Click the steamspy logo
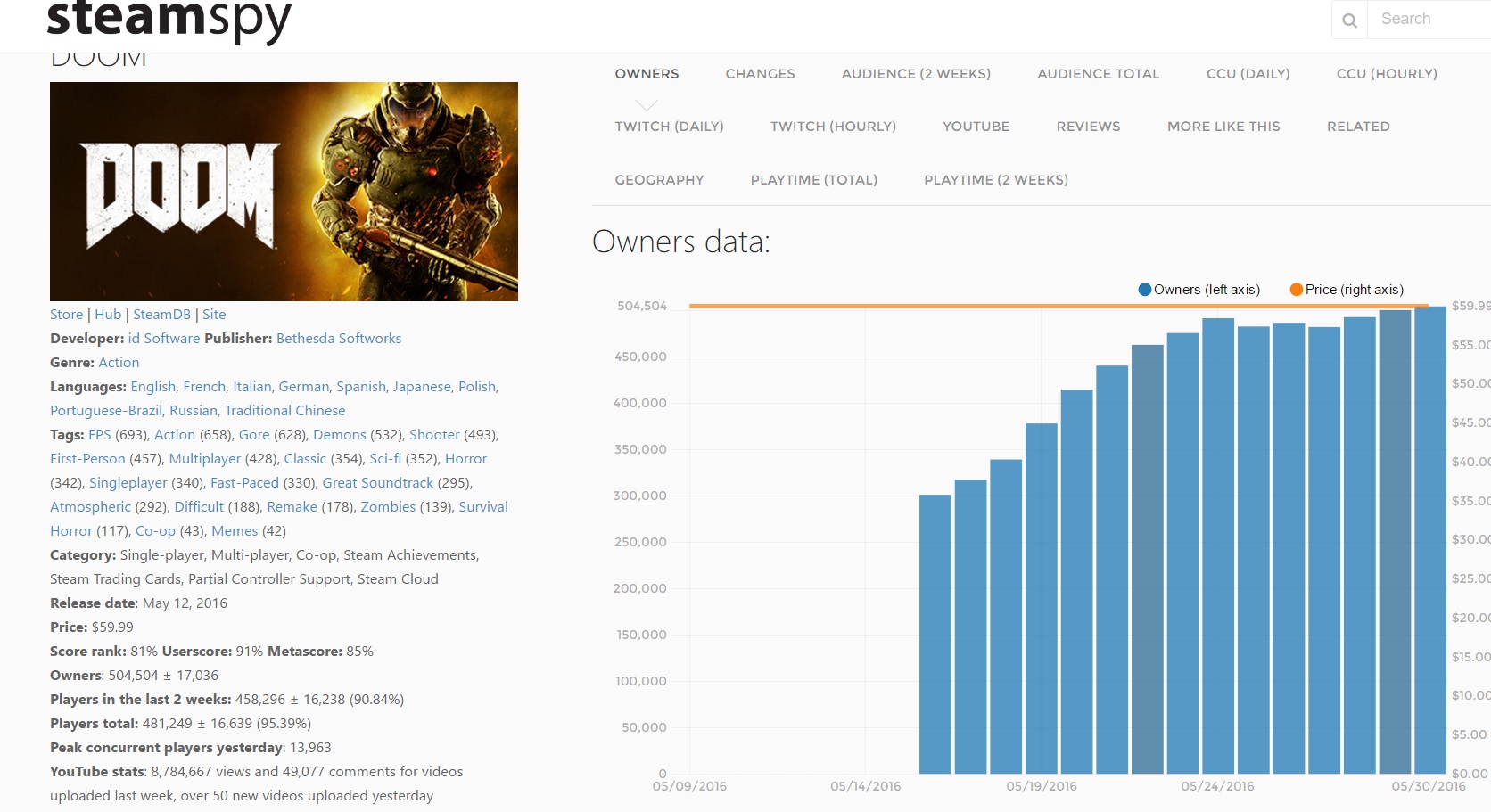This screenshot has height=812, width=1491. pos(169,20)
